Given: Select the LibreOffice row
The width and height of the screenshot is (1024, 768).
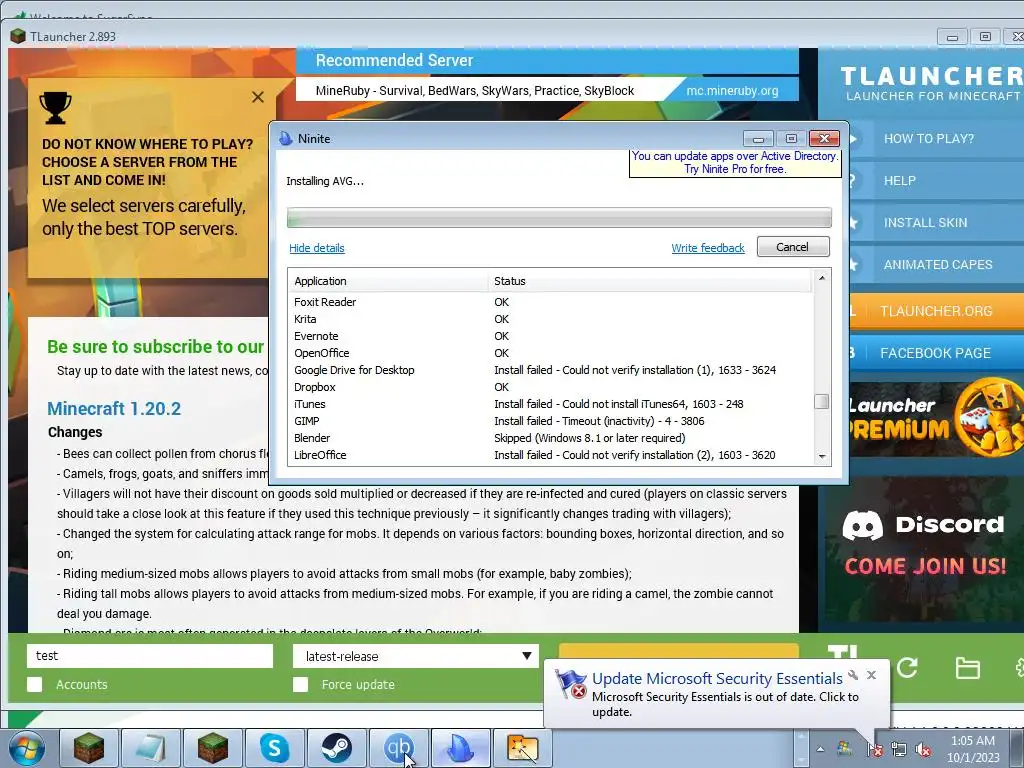Looking at the screenshot, I should click(x=550, y=455).
